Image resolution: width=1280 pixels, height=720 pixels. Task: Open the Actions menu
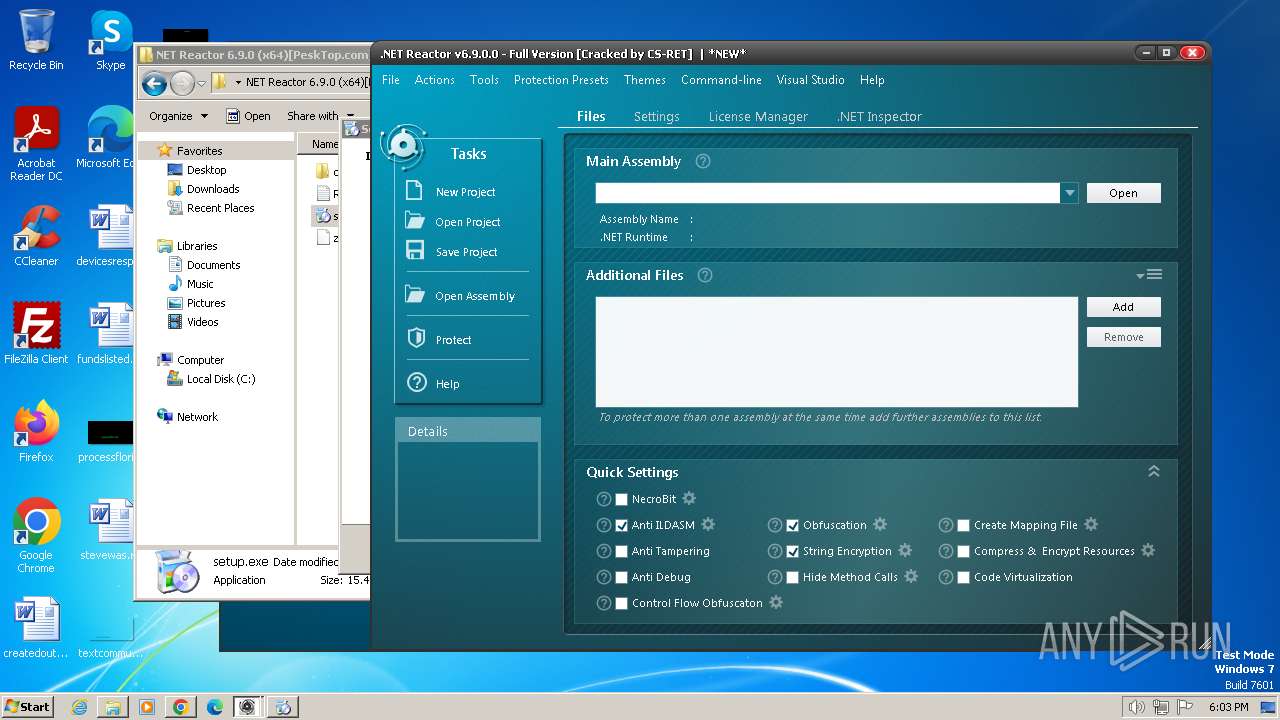click(x=435, y=80)
